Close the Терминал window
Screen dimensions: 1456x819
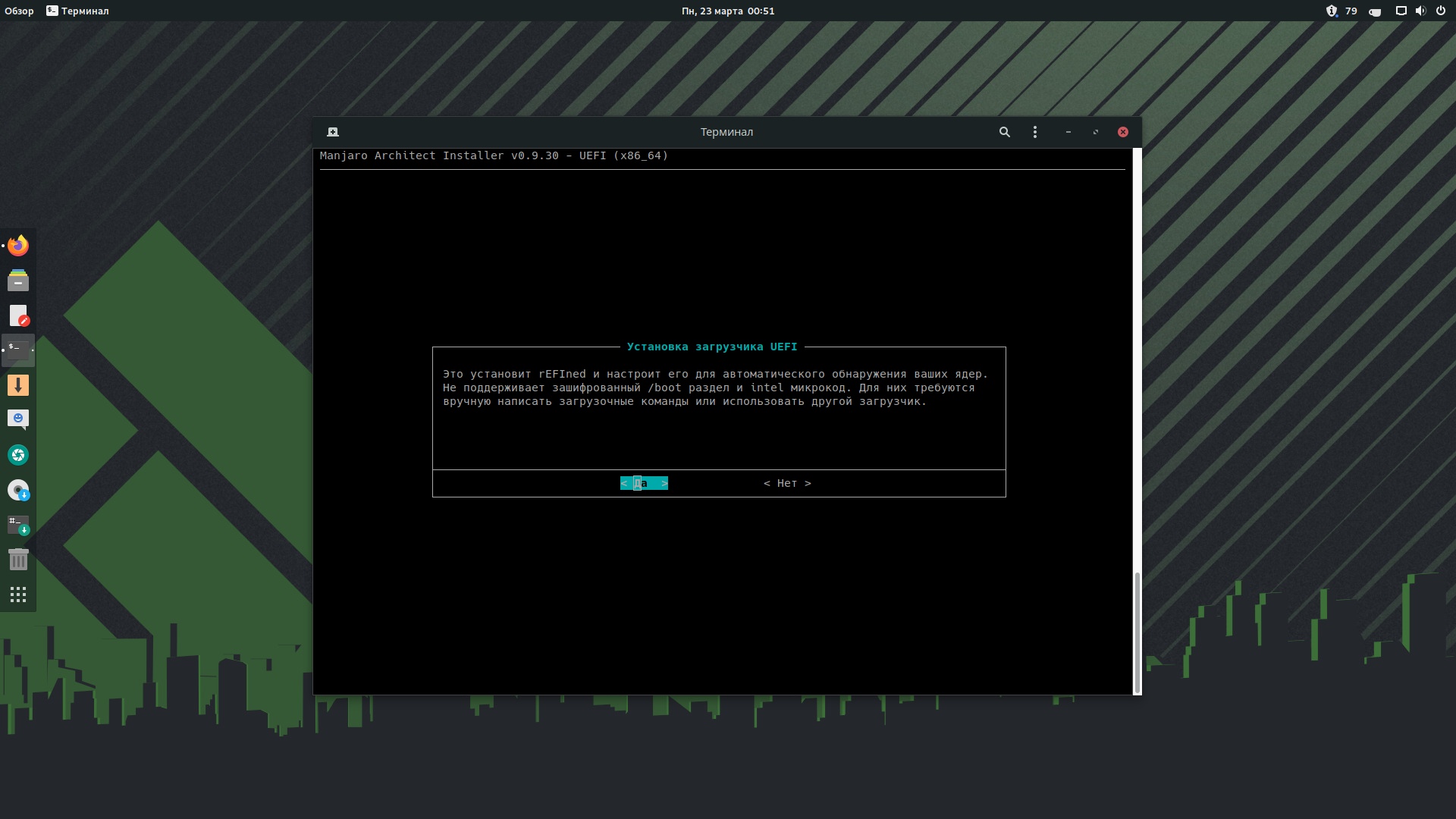1123,132
